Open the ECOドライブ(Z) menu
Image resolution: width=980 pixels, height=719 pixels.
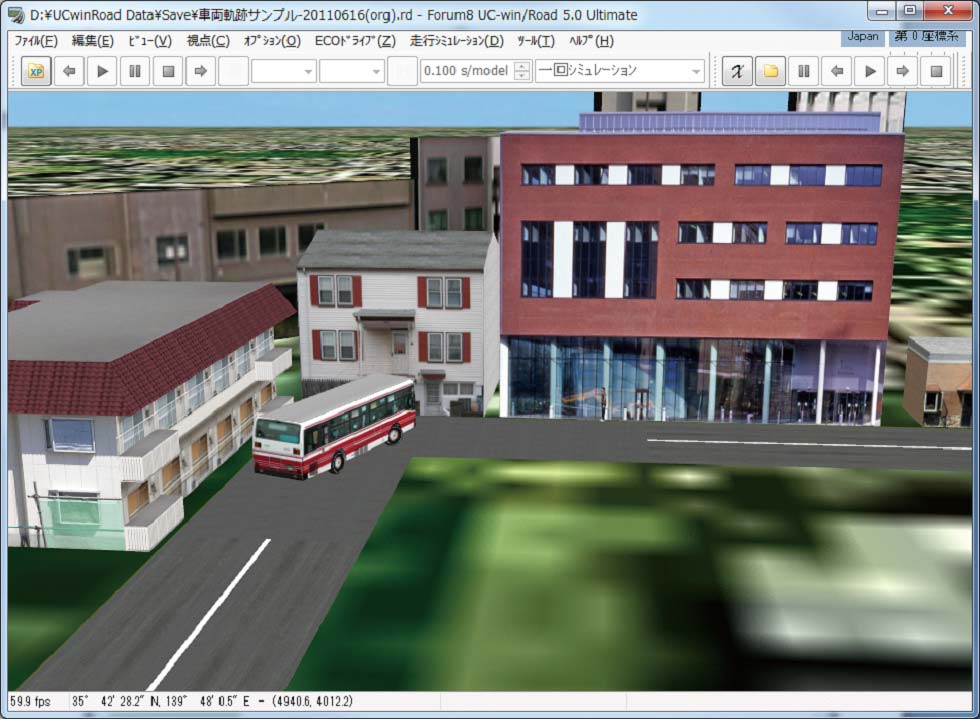tap(355, 41)
